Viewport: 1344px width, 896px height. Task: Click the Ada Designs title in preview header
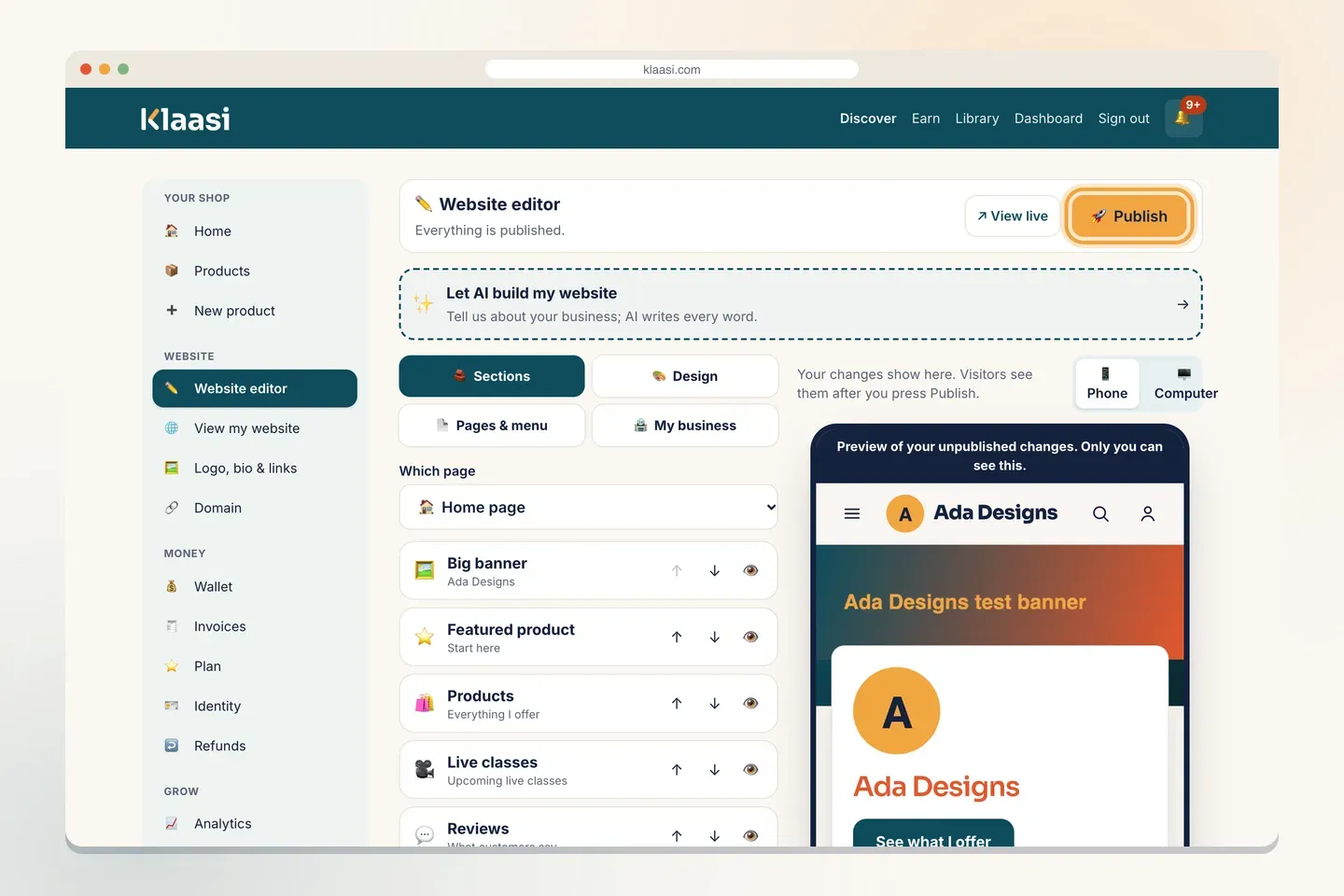[996, 512]
